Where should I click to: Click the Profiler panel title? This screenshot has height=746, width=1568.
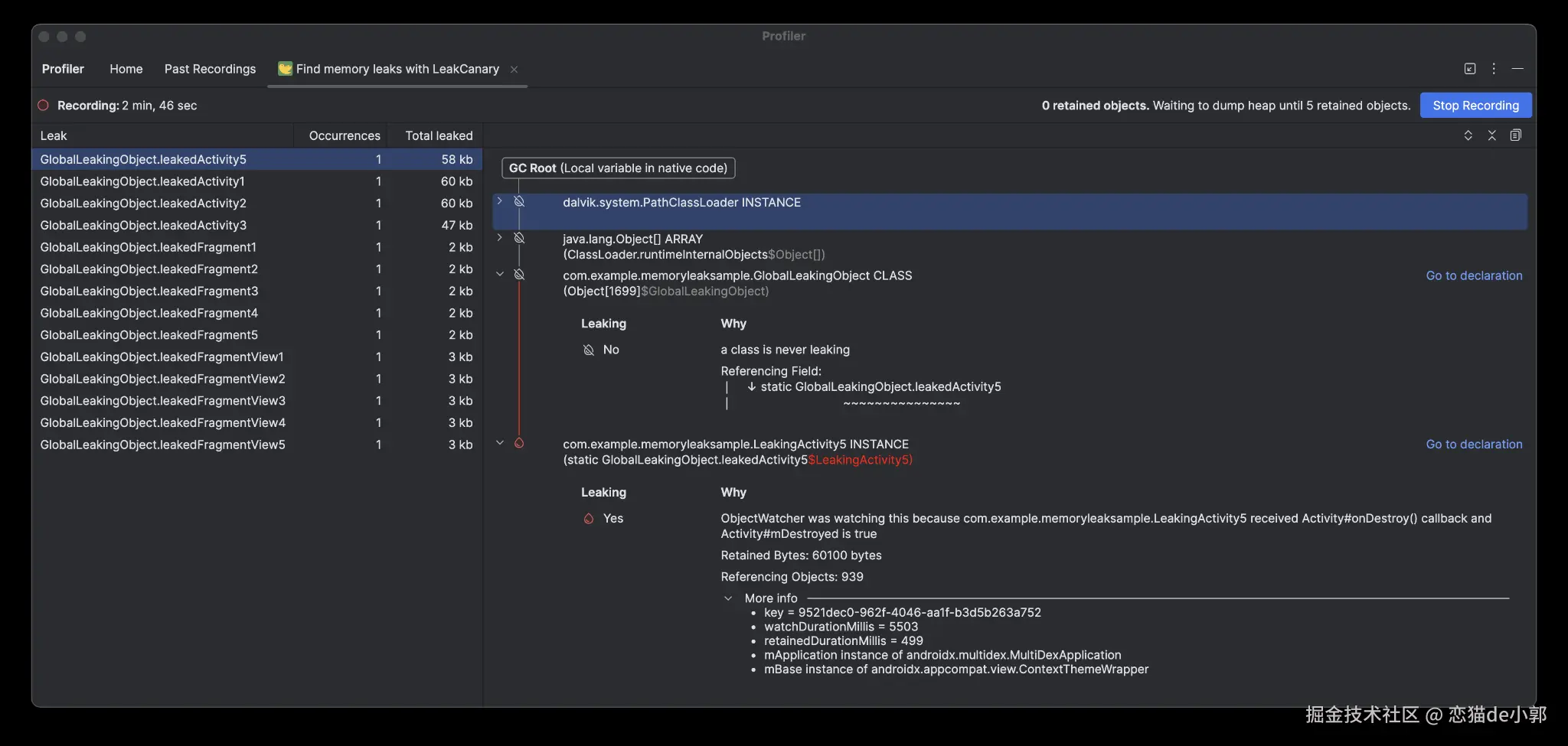(x=63, y=69)
